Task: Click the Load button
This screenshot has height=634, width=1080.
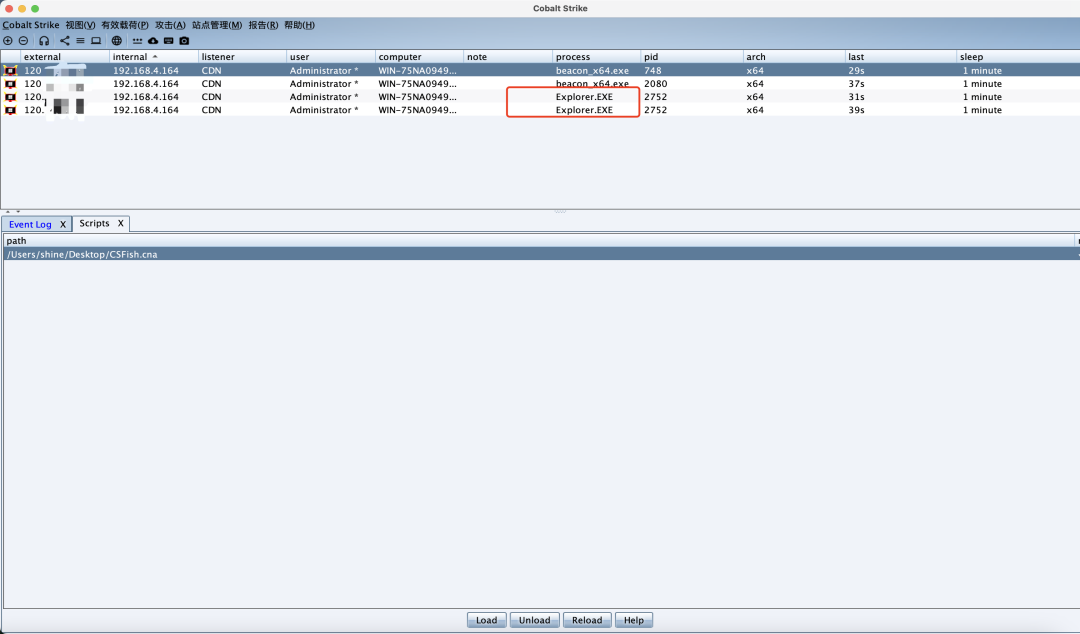Action: coord(486,620)
